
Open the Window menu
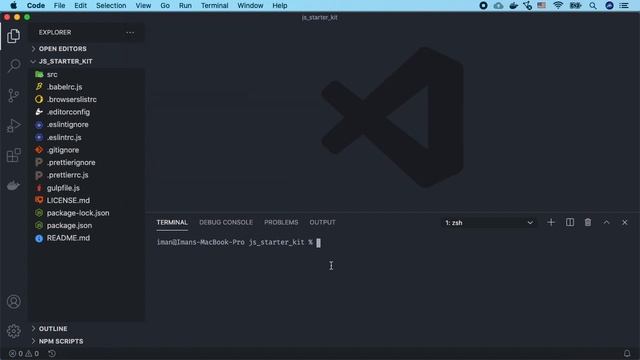(250, 6)
